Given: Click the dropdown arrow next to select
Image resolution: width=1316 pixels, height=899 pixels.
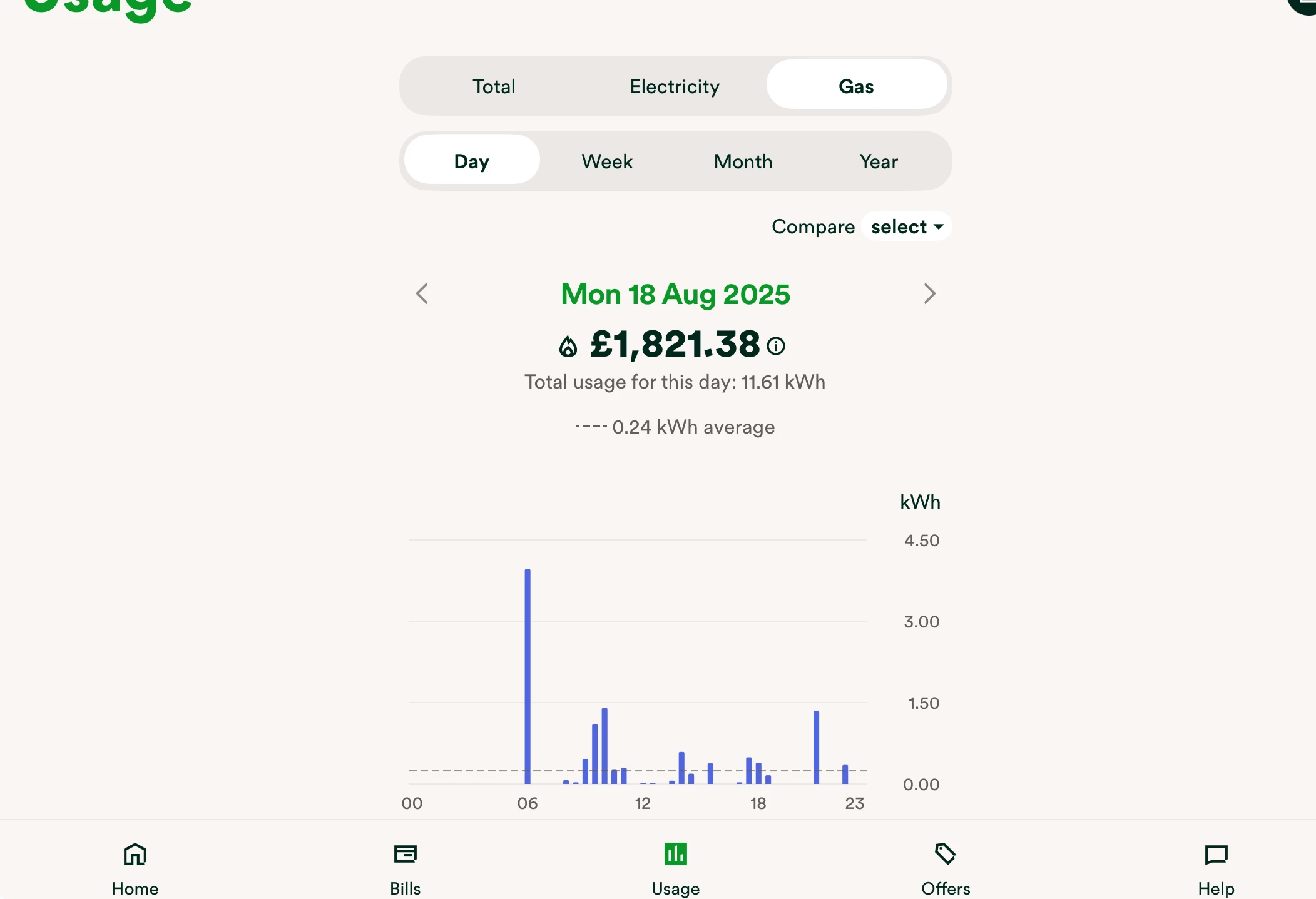Looking at the screenshot, I should (x=939, y=226).
